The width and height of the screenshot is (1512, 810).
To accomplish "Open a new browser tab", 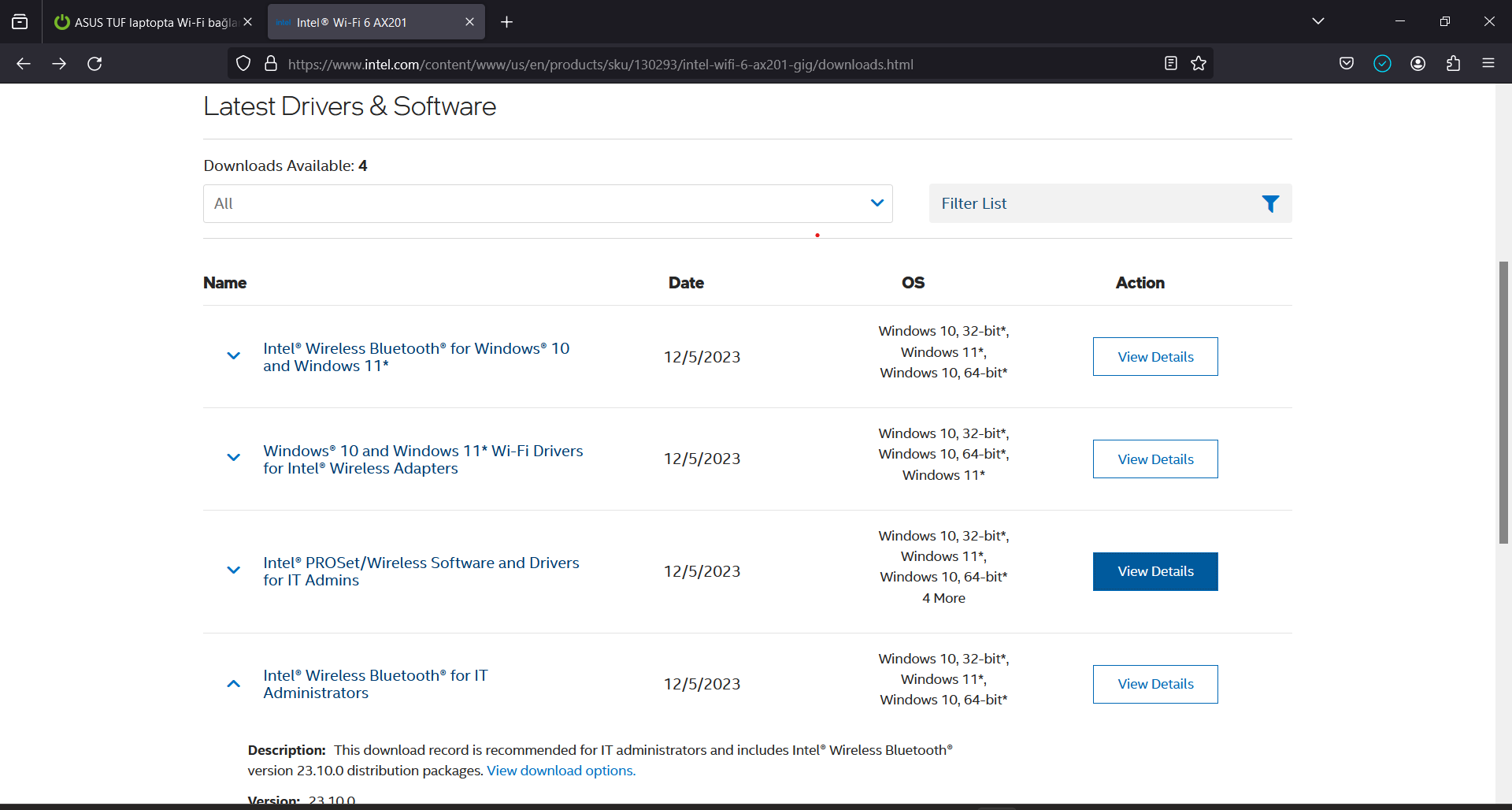I will (506, 22).
